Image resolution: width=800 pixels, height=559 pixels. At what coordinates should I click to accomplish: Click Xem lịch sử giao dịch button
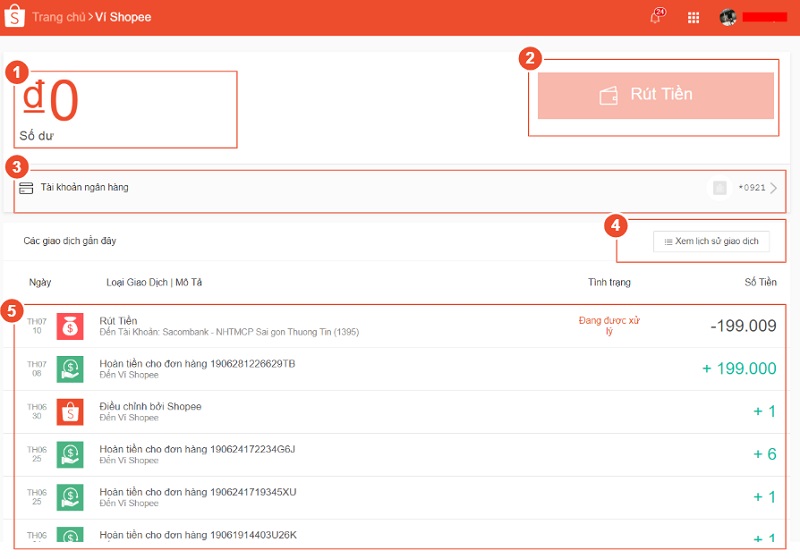[x=711, y=241]
